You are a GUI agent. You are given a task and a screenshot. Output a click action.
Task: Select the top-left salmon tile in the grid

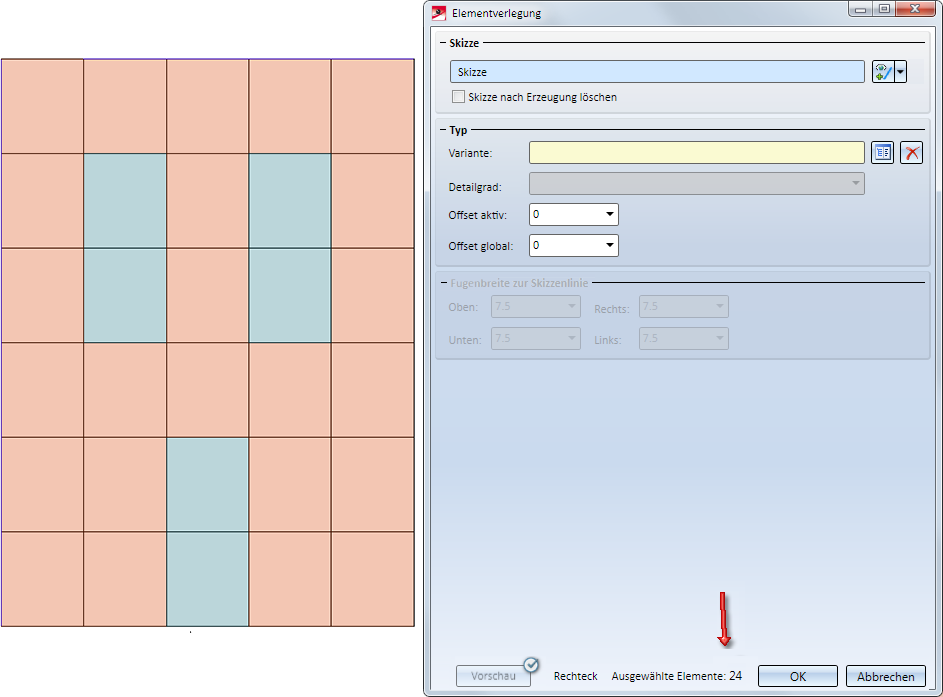click(x=42, y=106)
